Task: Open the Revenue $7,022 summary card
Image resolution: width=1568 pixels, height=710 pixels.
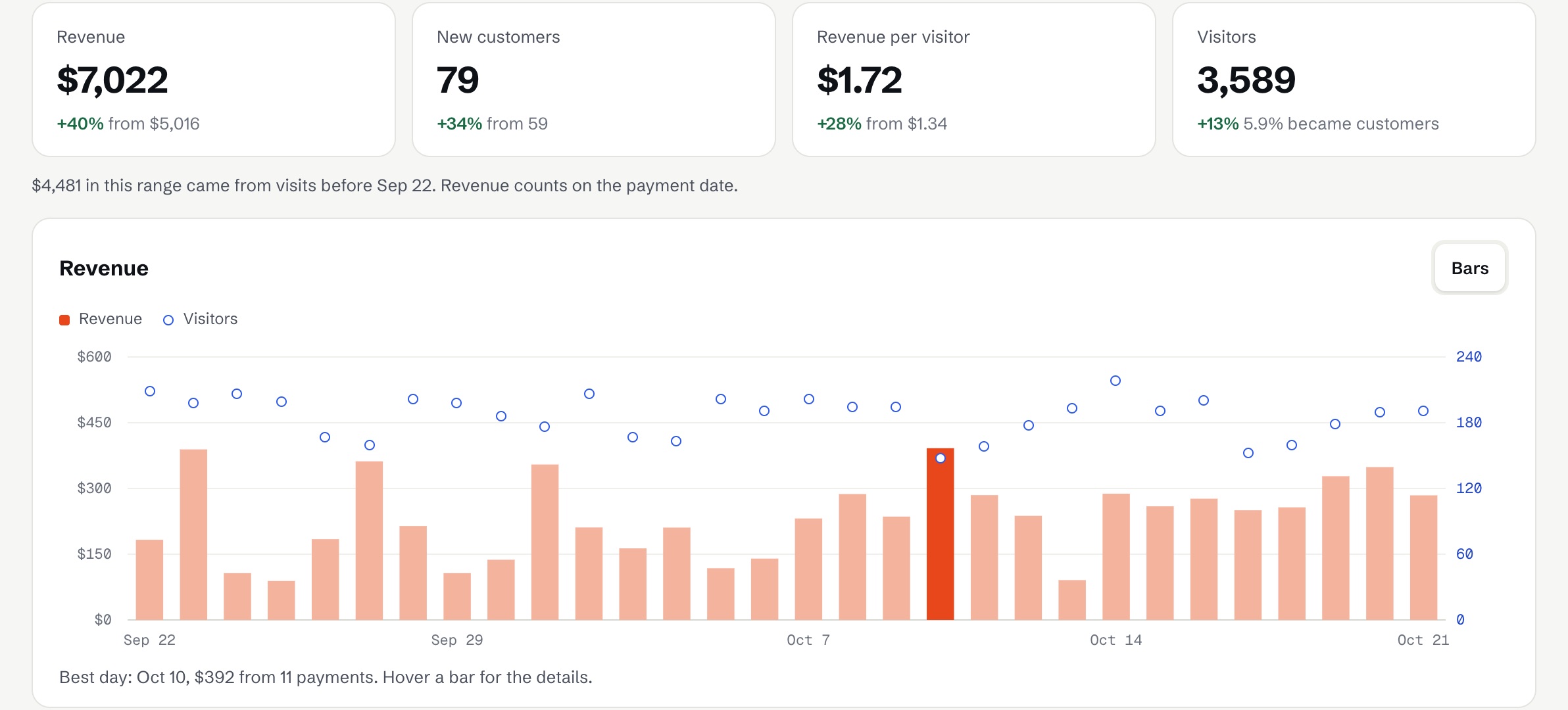Action: (x=214, y=80)
